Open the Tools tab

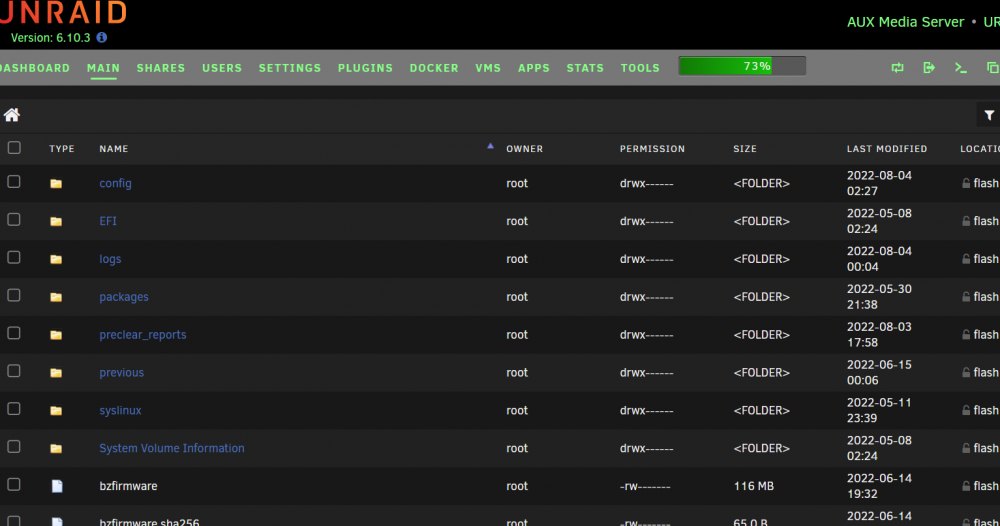point(640,68)
